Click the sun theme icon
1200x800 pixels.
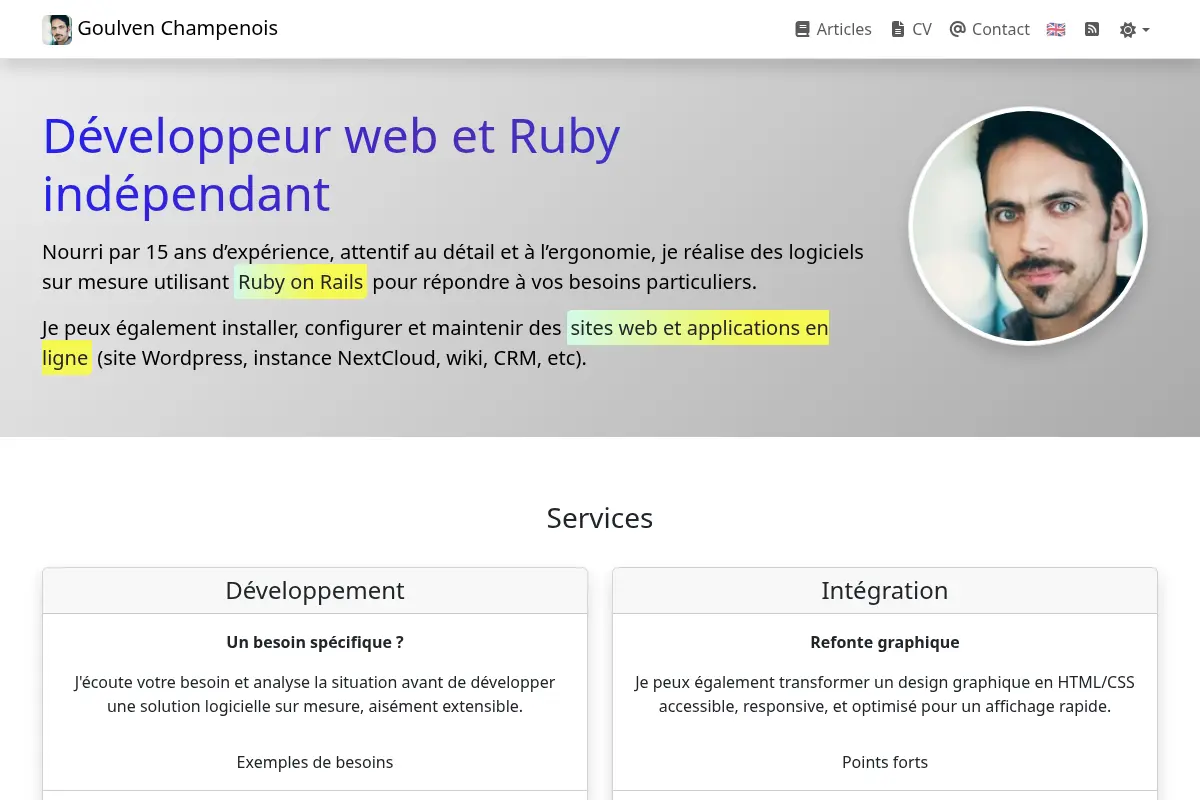(x=1128, y=30)
